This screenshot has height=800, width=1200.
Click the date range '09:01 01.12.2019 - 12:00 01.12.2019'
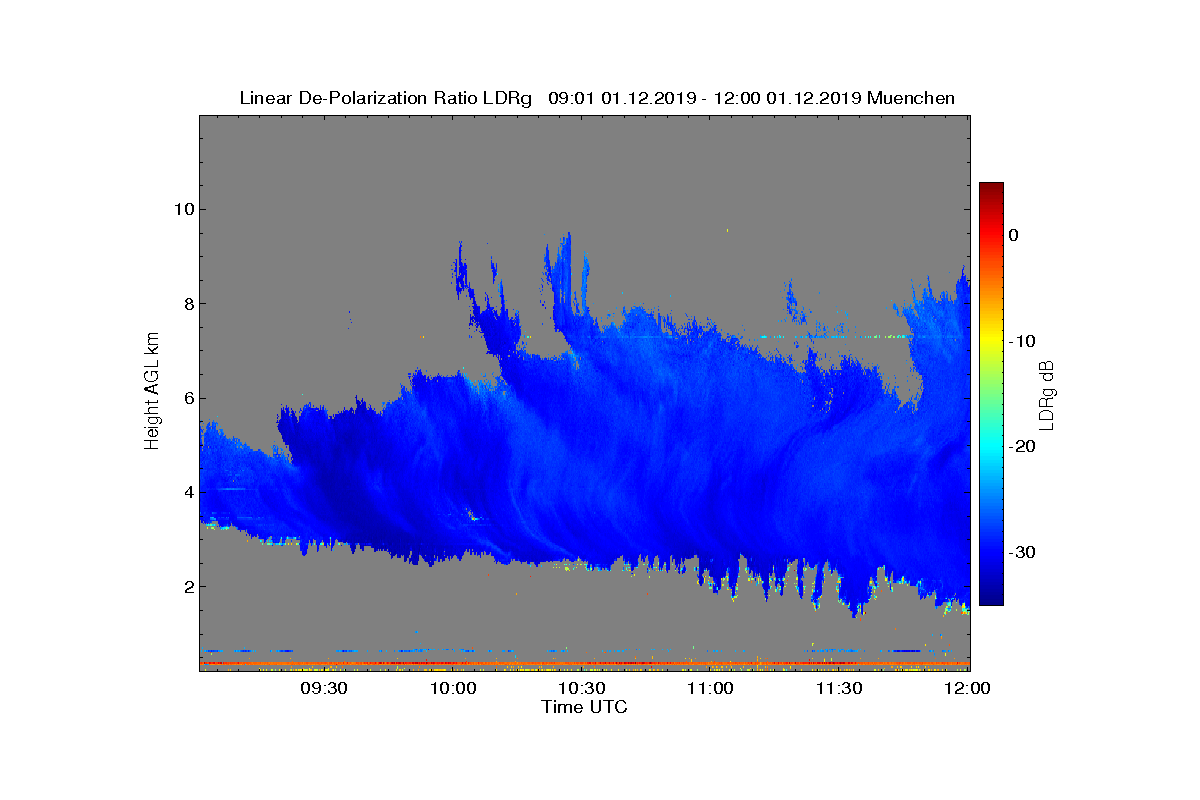[705, 98]
